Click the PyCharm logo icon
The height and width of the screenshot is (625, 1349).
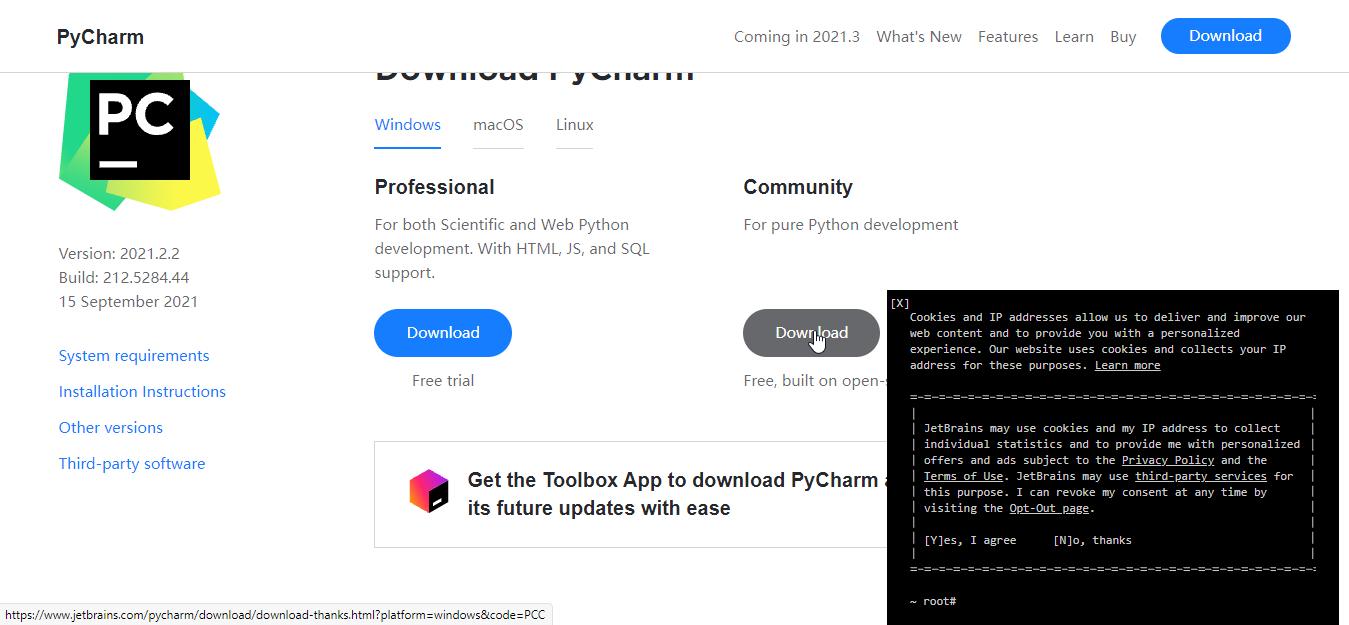tap(139, 141)
